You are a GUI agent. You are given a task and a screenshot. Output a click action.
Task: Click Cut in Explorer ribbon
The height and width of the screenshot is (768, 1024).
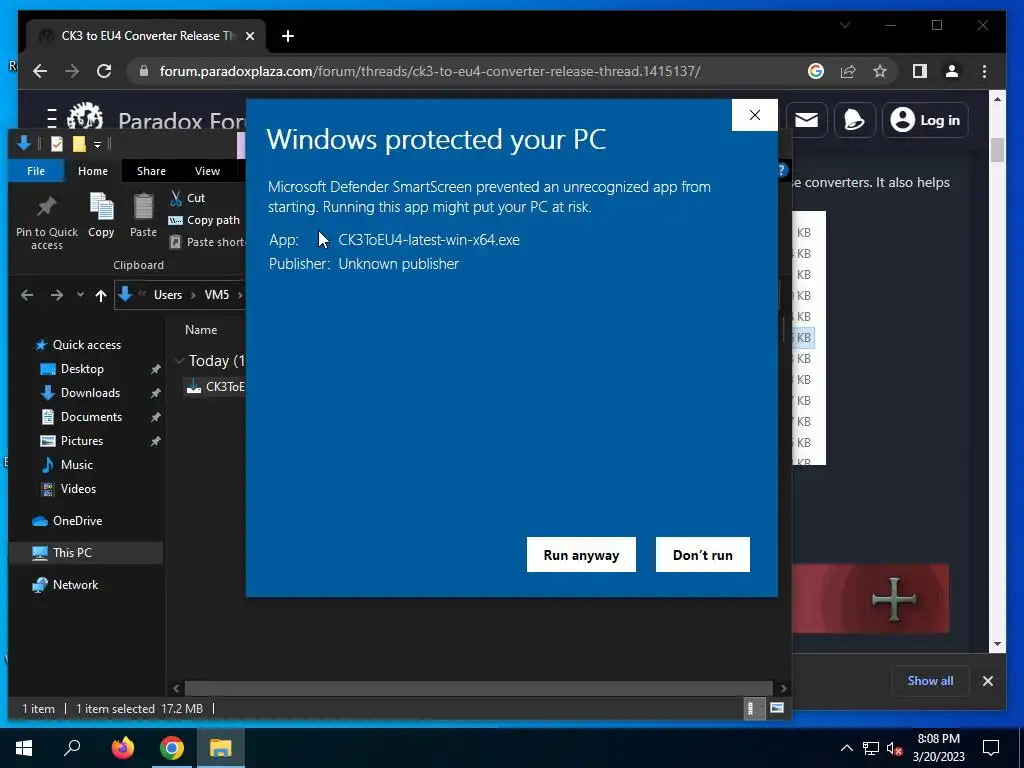click(187, 198)
